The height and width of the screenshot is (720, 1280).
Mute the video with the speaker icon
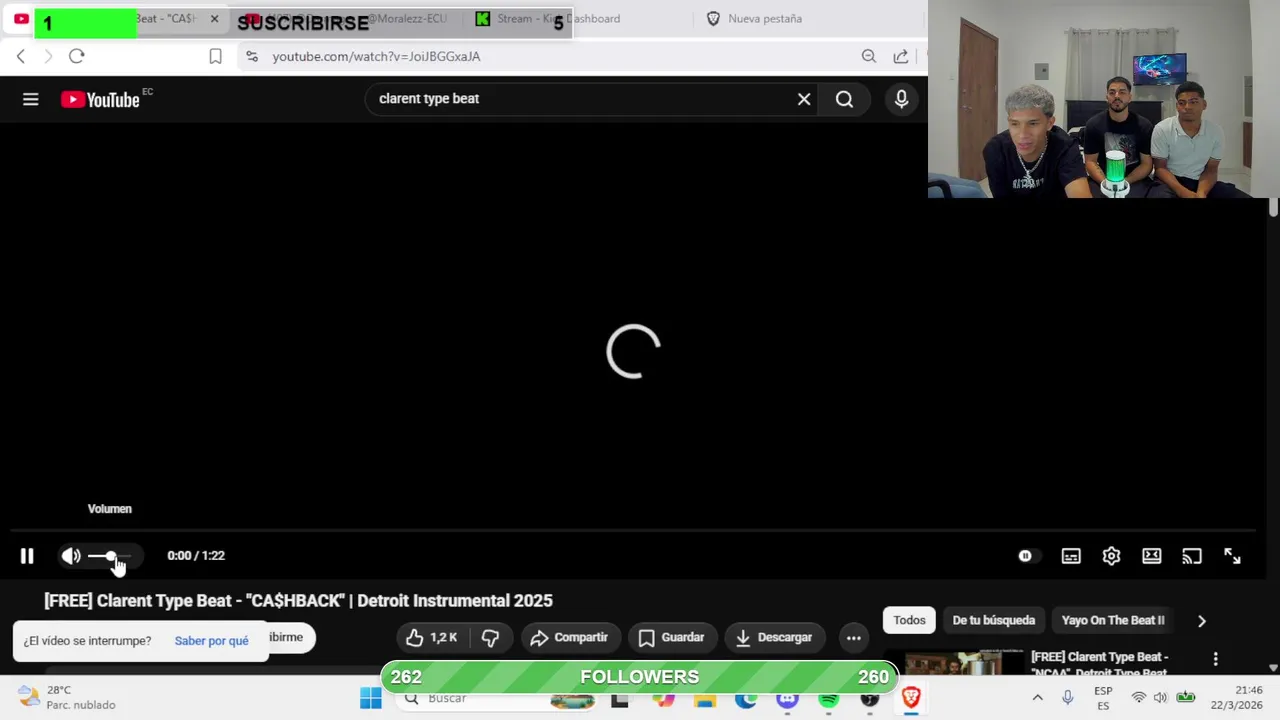coord(71,556)
